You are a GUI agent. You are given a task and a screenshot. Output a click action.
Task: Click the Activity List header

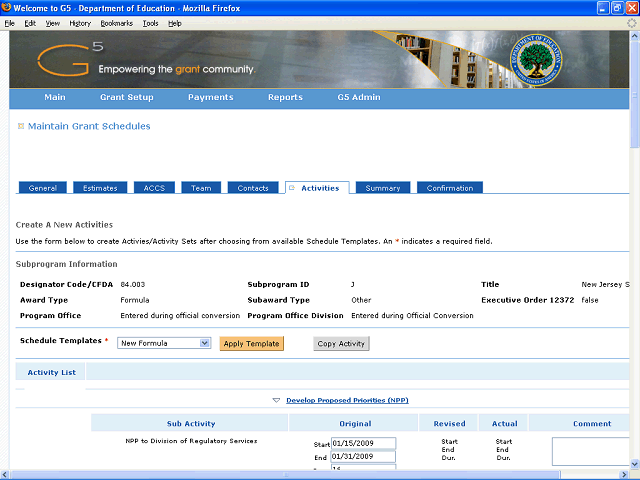coord(51,372)
